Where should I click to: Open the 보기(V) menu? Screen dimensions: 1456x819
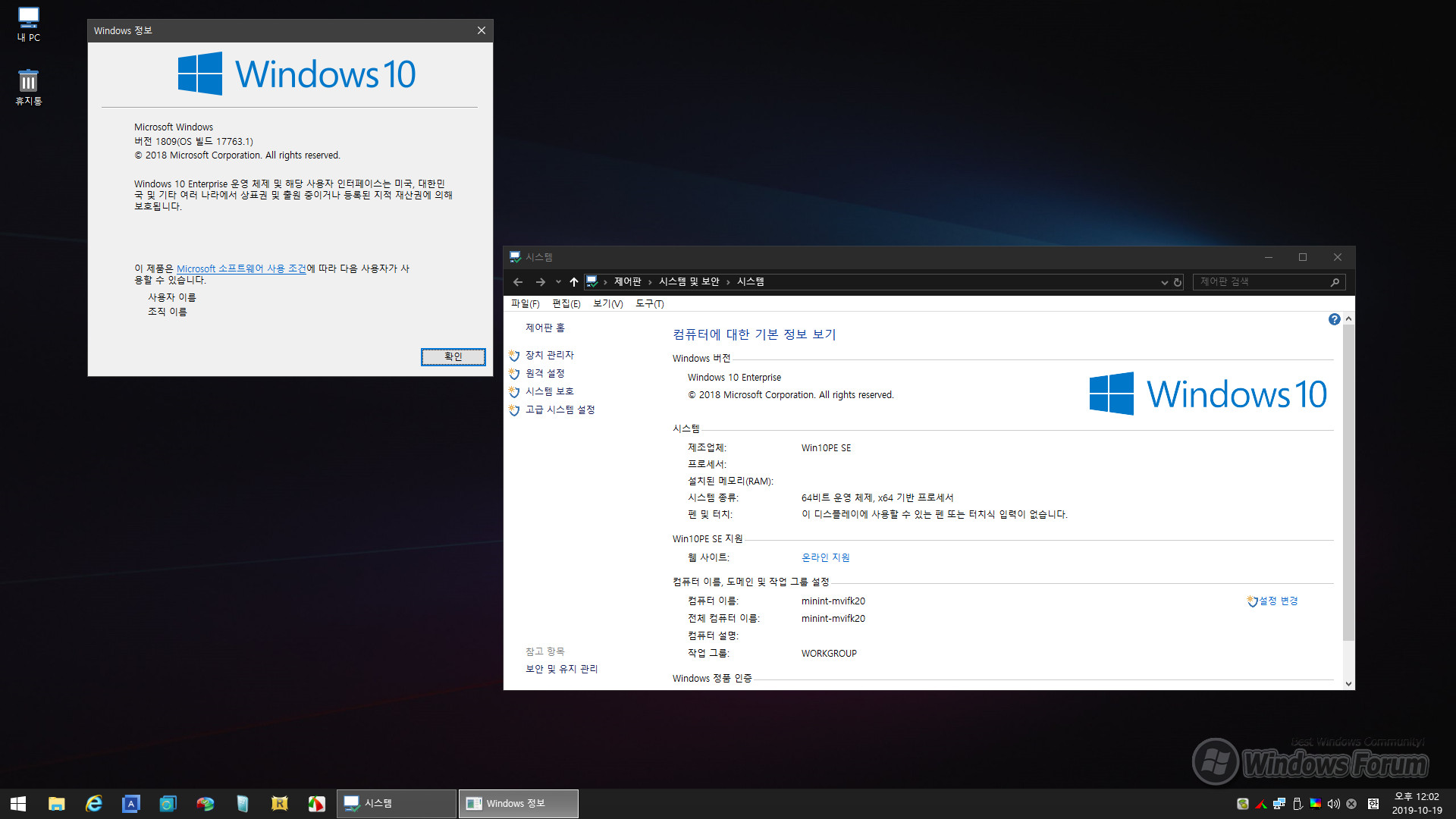(x=607, y=303)
